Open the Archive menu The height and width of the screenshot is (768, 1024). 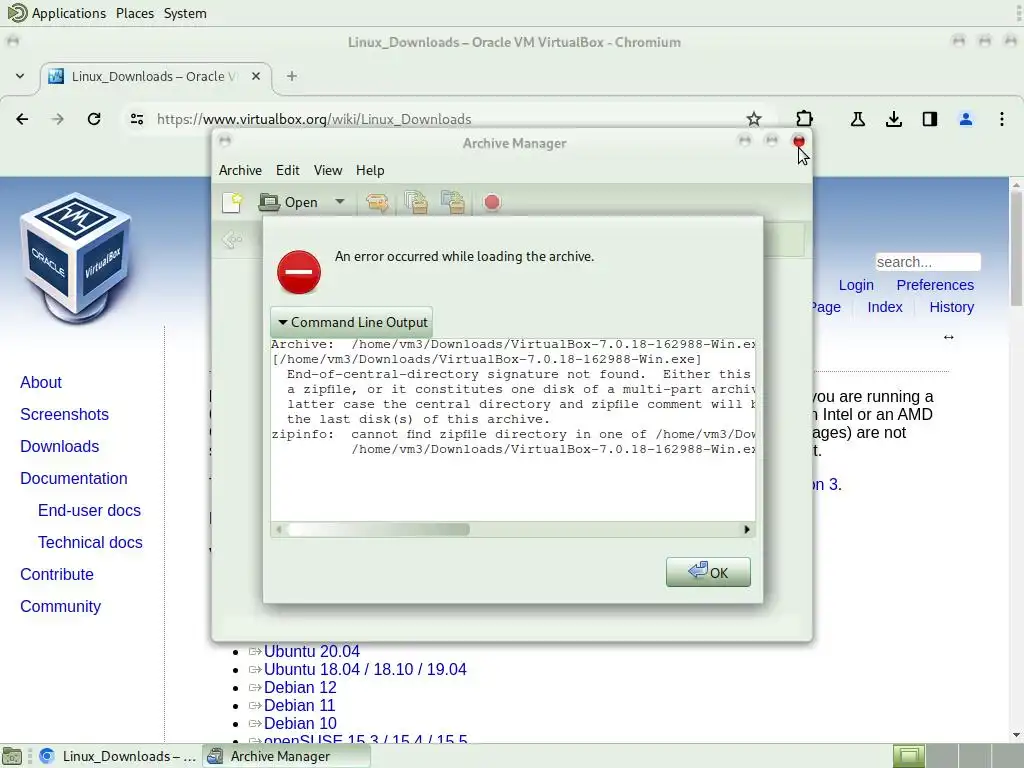coord(240,170)
